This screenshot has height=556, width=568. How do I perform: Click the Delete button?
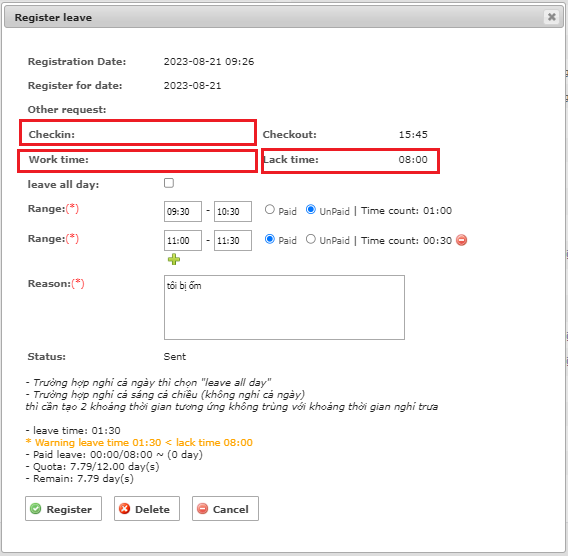coord(147,509)
